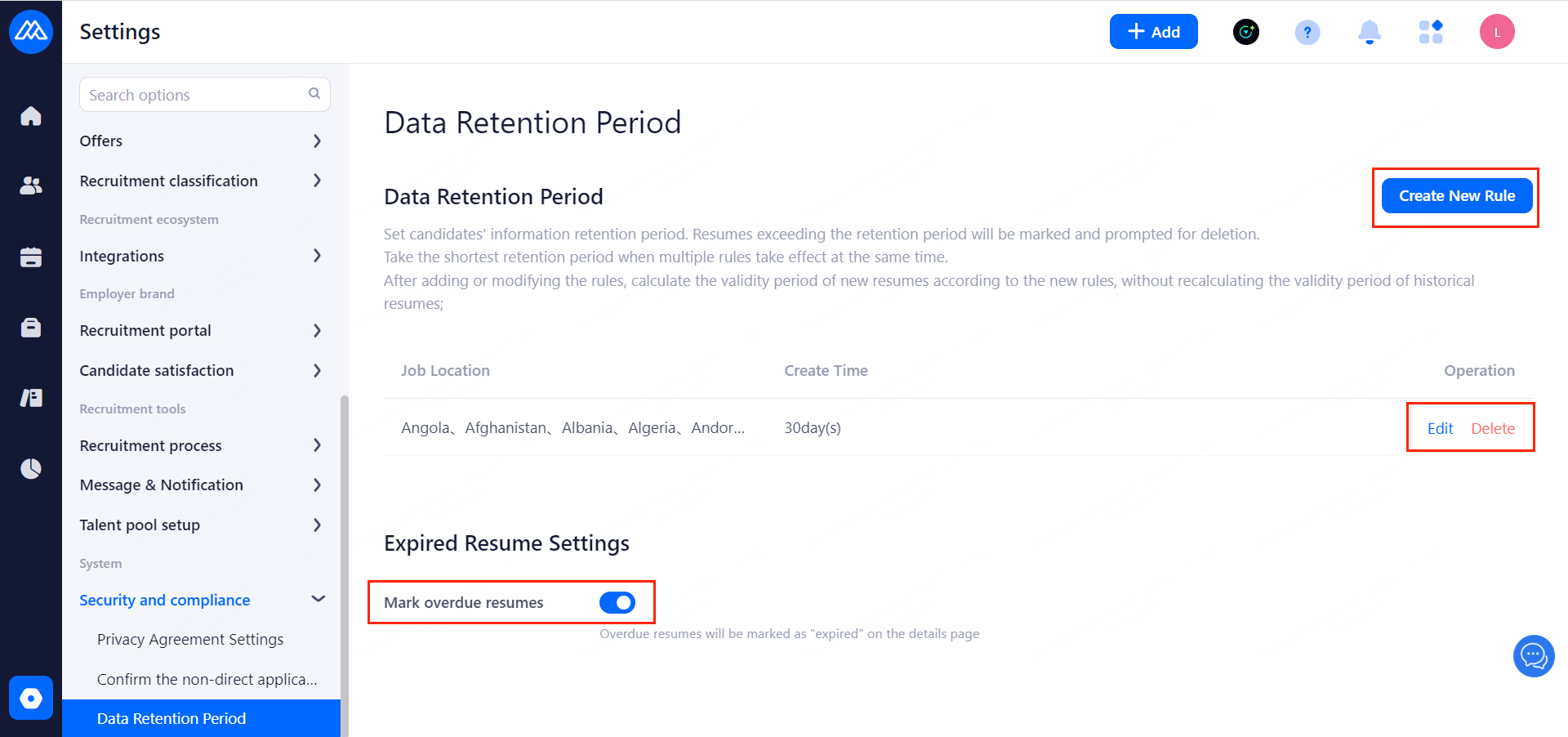Open the calendar icon in sidebar
1568x737 pixels.
[31, 257]
